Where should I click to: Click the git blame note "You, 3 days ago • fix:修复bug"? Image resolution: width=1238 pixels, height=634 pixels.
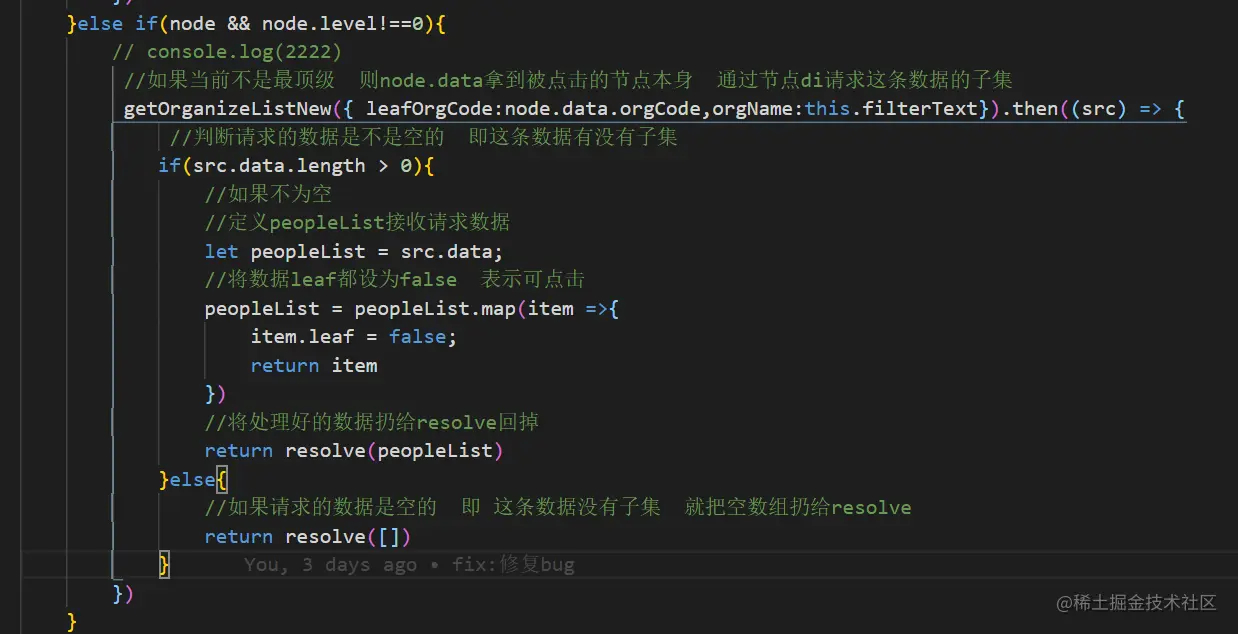tap(409, 565)
